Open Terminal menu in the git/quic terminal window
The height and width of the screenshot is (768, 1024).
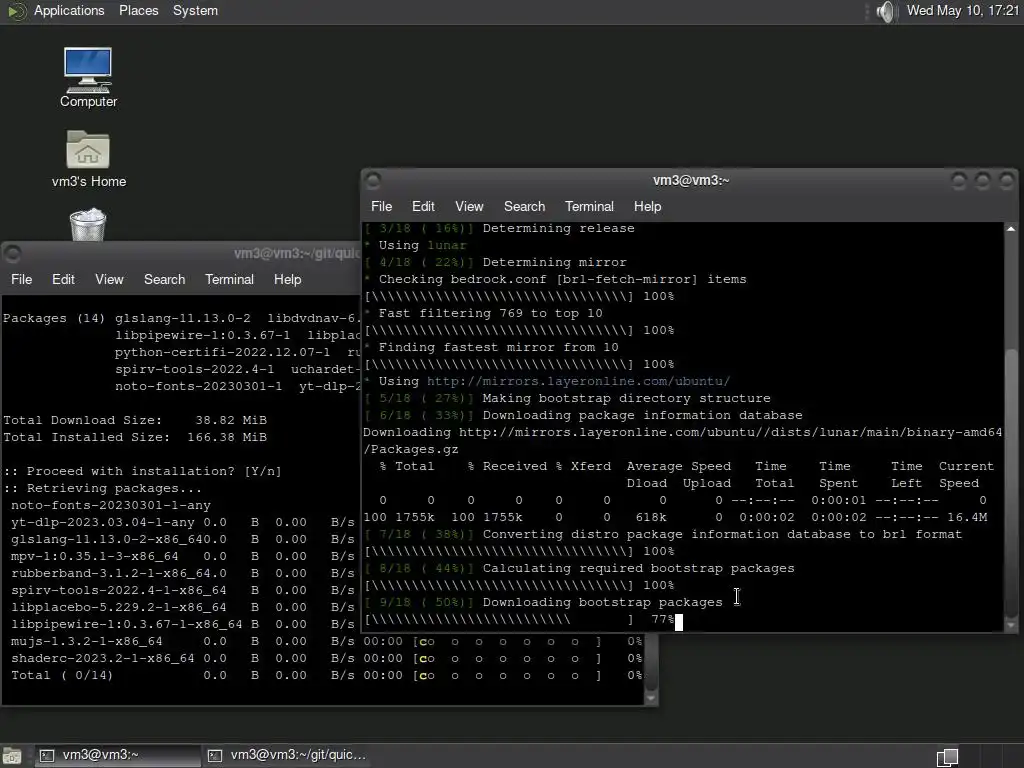[x=229, y=280]
